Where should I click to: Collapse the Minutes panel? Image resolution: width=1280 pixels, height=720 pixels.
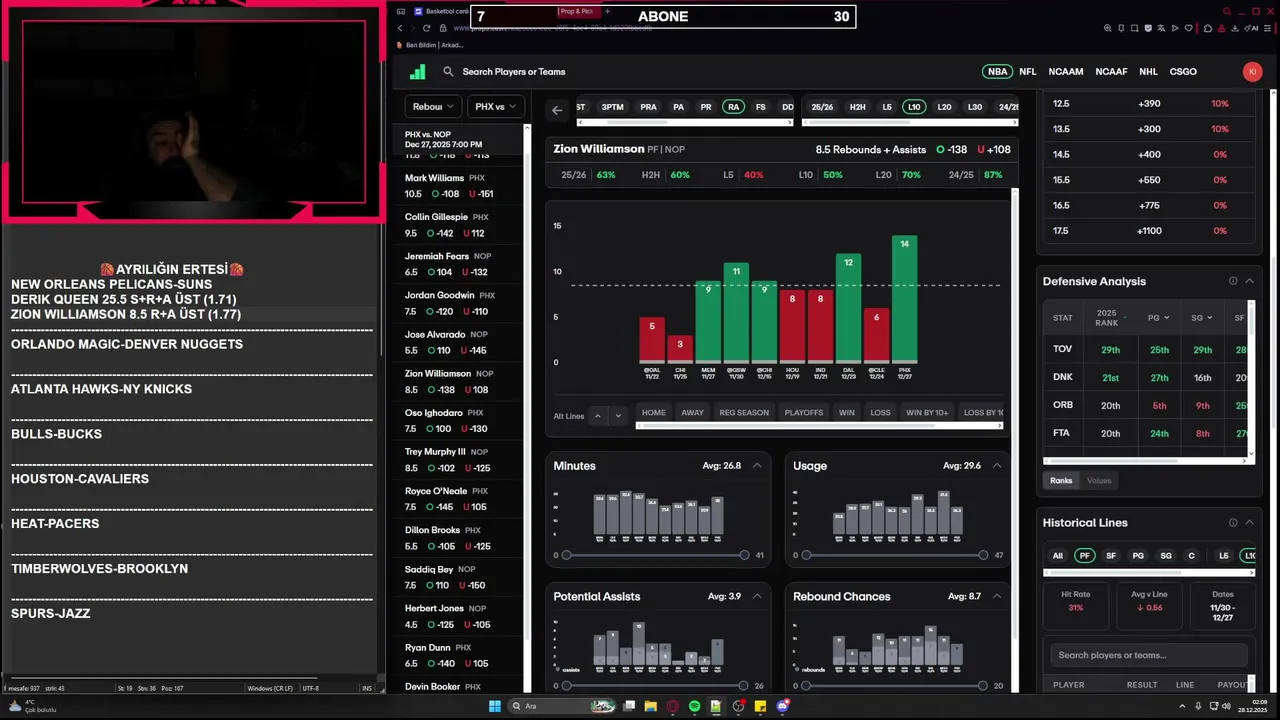tap(757, 466)
